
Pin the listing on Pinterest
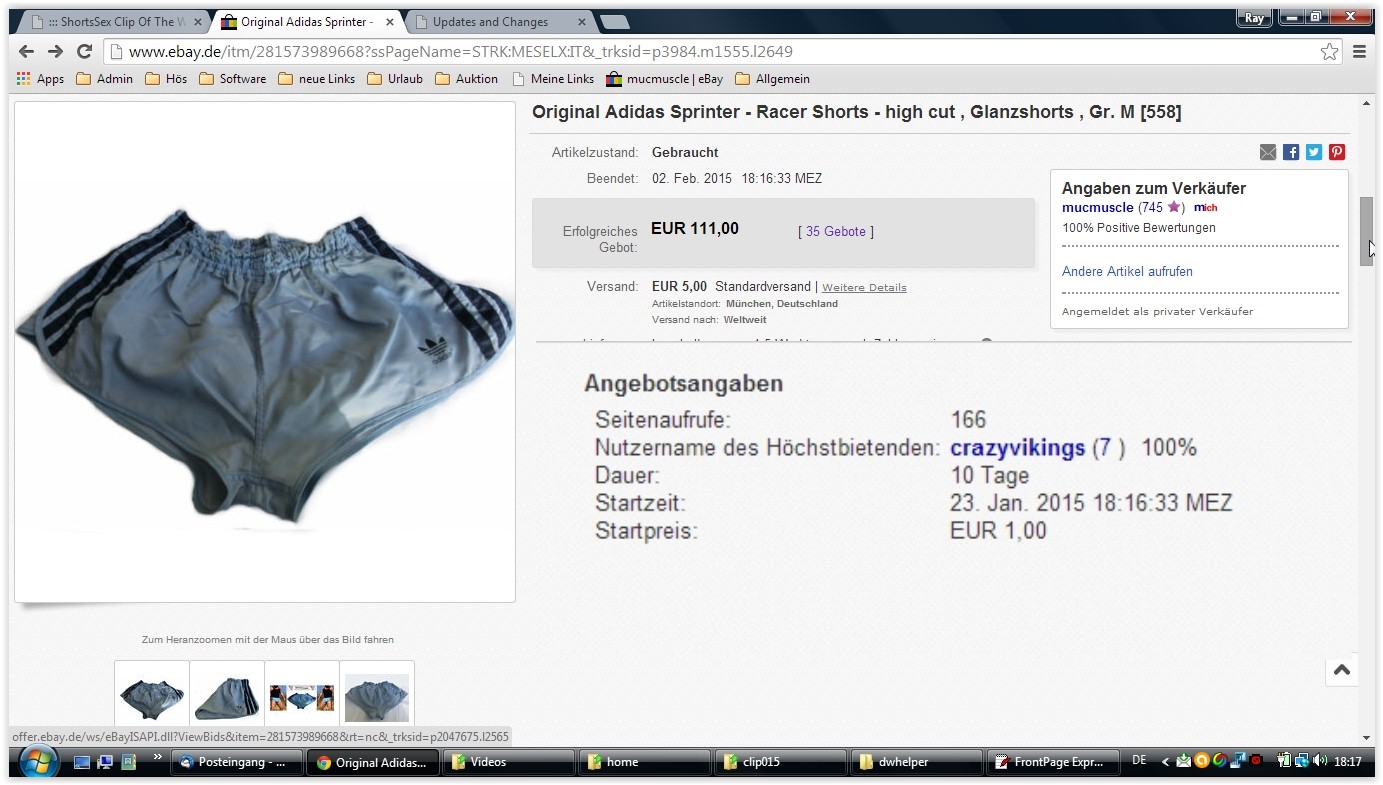(1337, 152)
